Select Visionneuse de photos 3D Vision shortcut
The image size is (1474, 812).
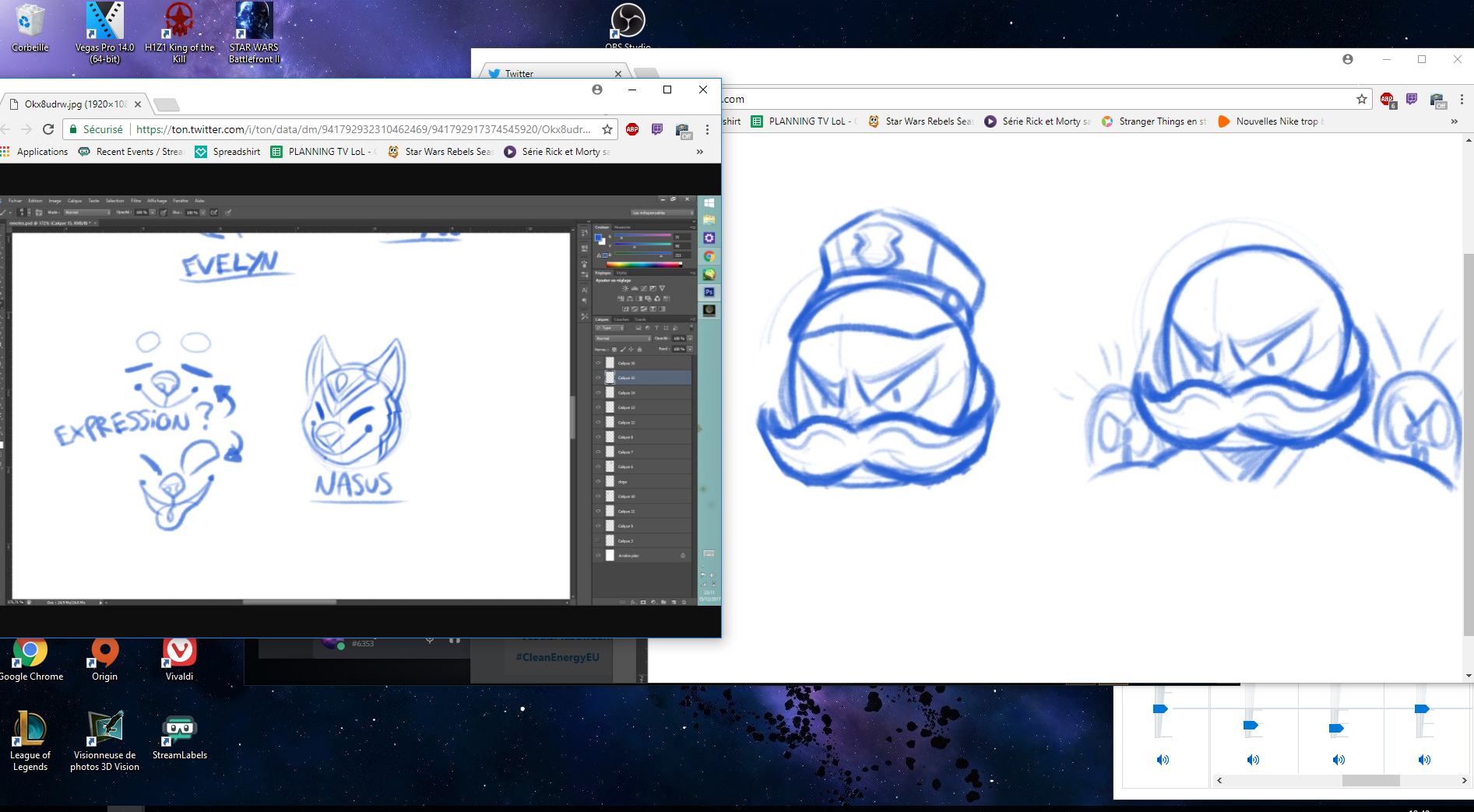click(104, 741)
